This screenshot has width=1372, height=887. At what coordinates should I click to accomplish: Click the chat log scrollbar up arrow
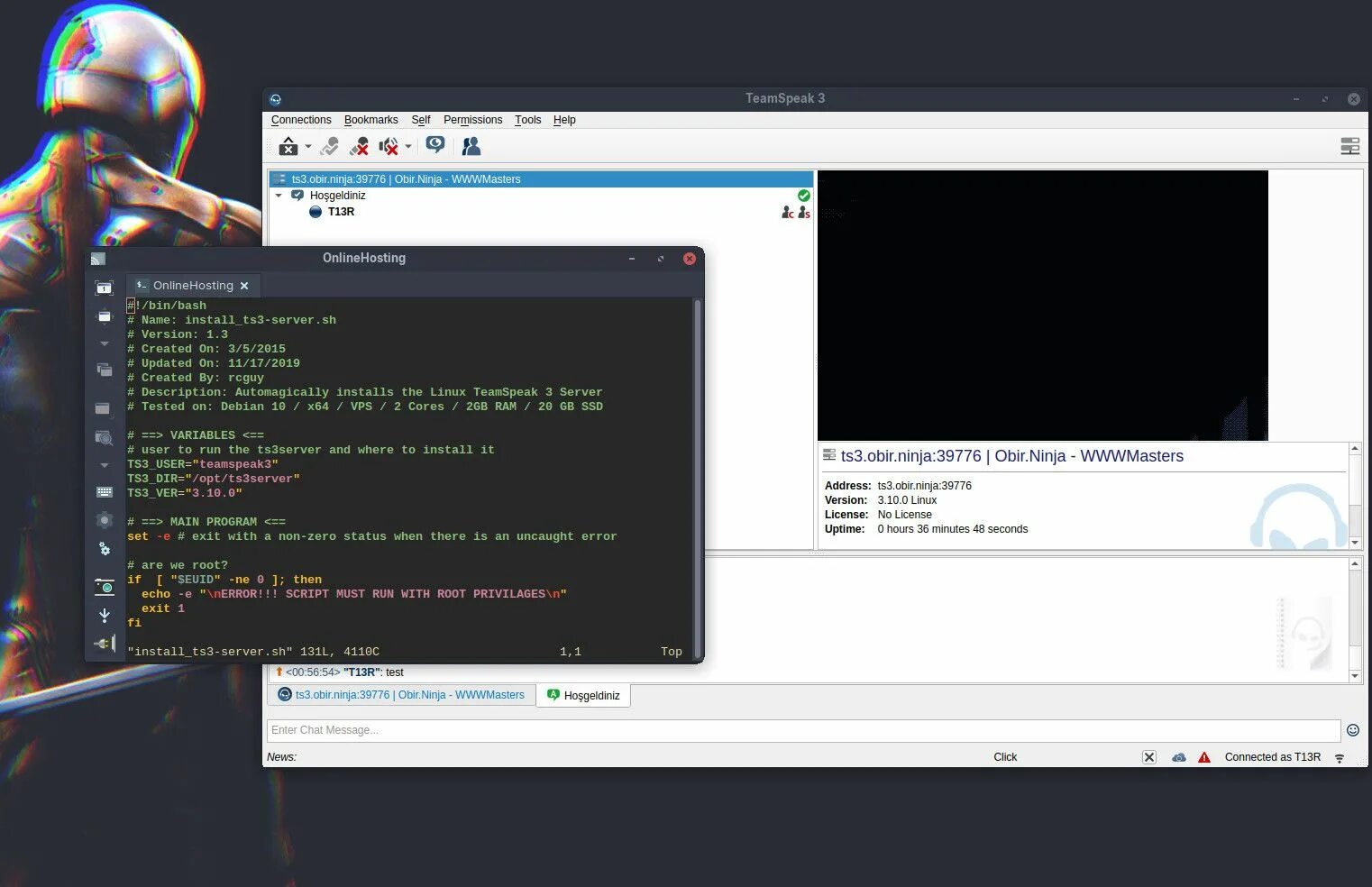(1355, 564)
